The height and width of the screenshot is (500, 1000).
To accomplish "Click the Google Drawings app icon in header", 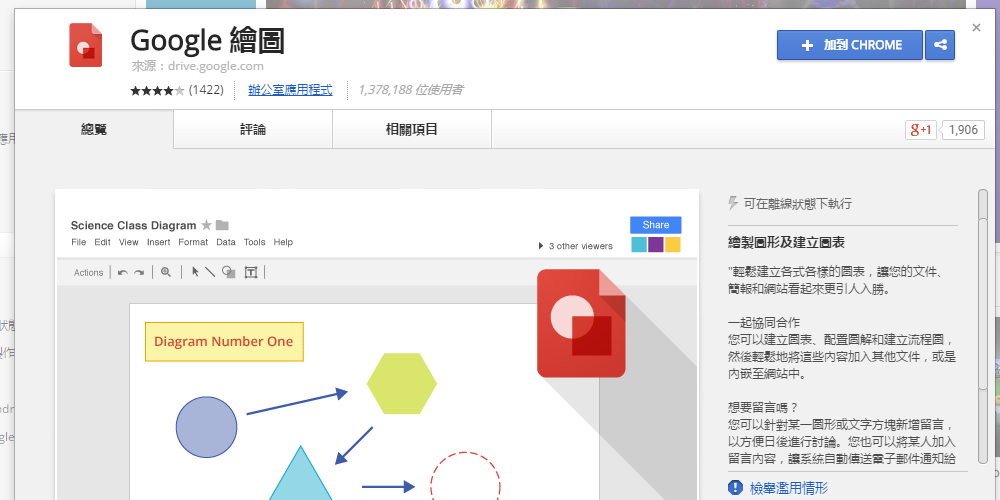I will click(86, 45).
